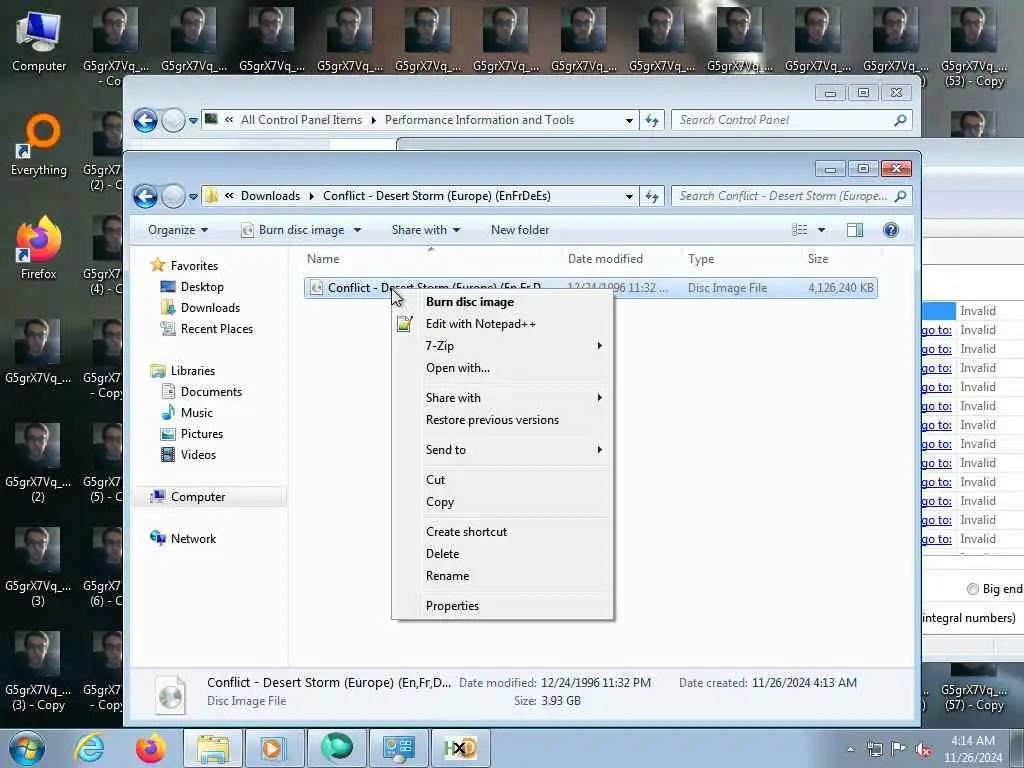Open Pictures library
This screenshot has height=768, width=1024.
pyautogui.click(x=201, y=434)
